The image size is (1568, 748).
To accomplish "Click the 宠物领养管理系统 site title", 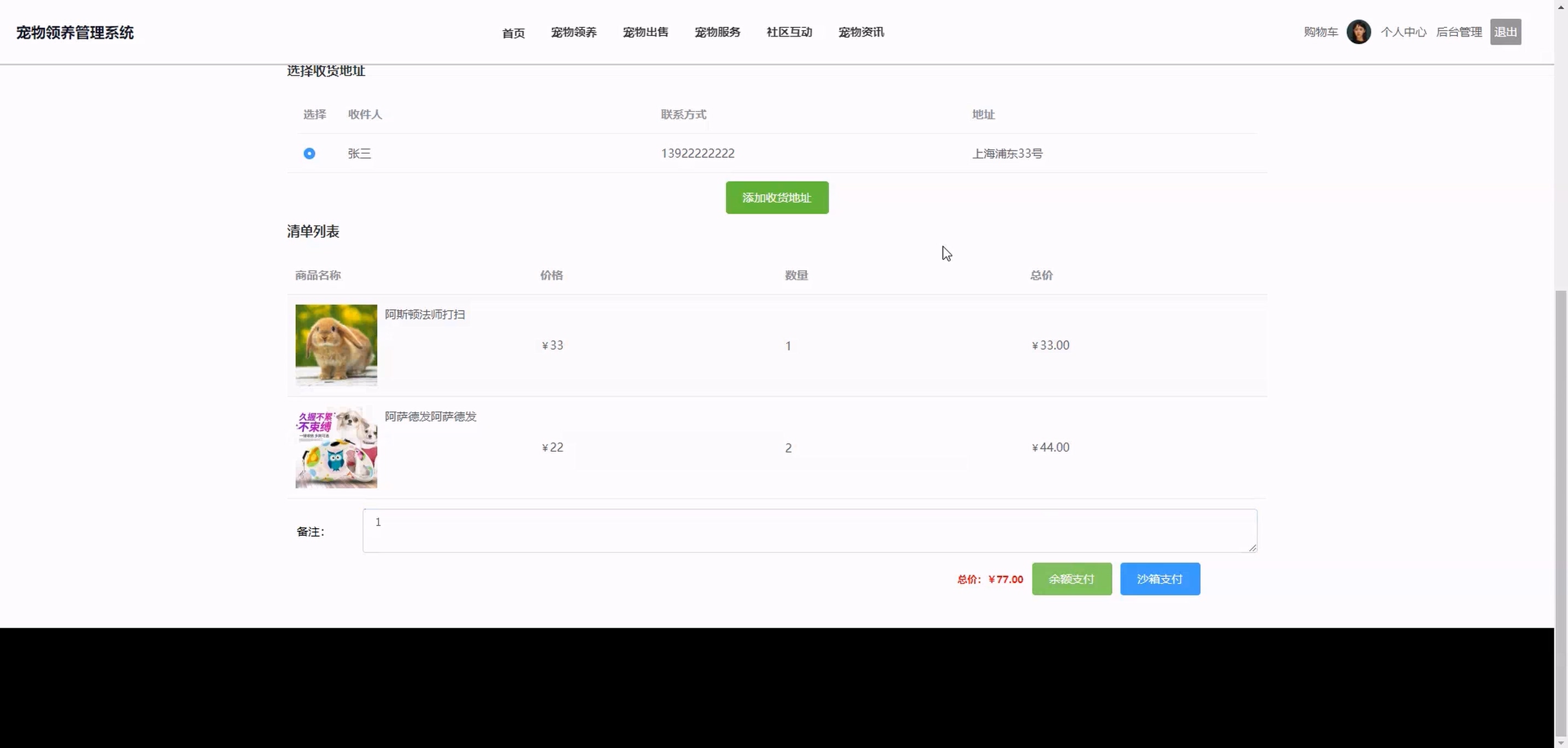I will pos(75,33).
